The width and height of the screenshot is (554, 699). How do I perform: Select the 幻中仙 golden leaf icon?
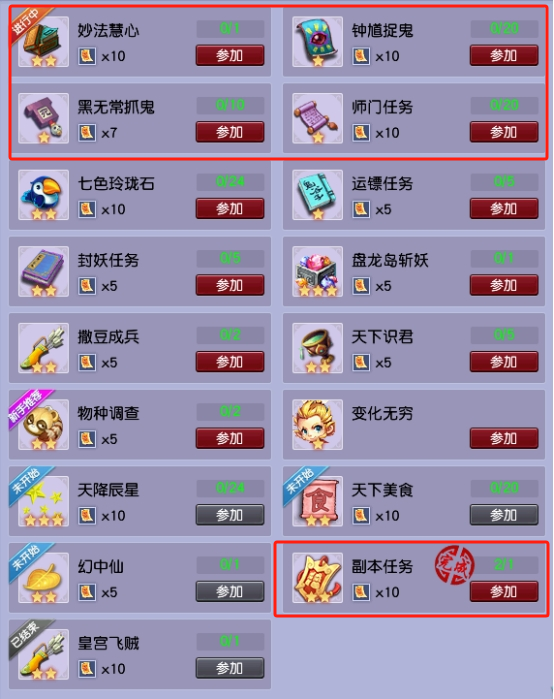pos(43,578)
